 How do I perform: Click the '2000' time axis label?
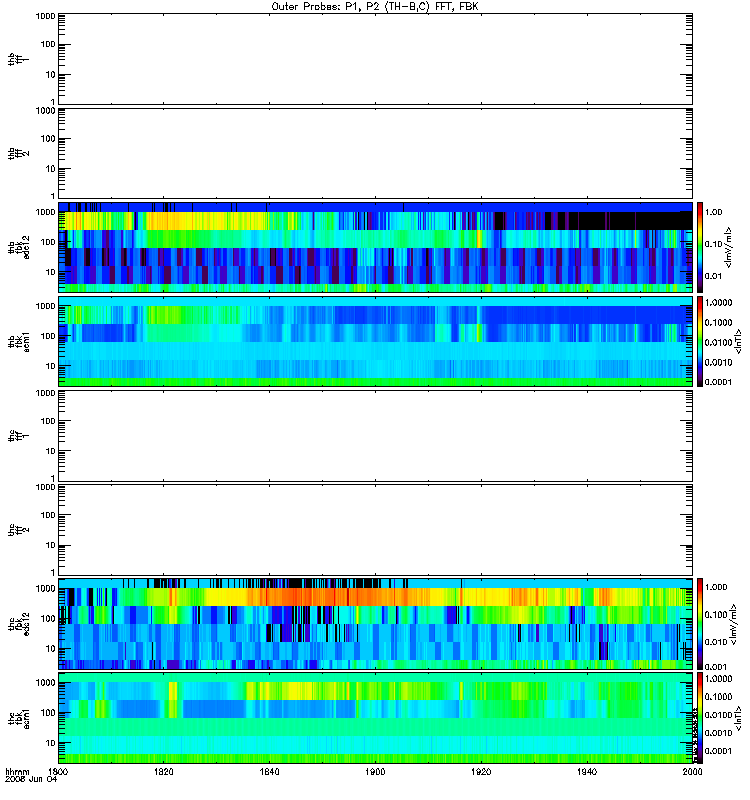tap(692, 771)
